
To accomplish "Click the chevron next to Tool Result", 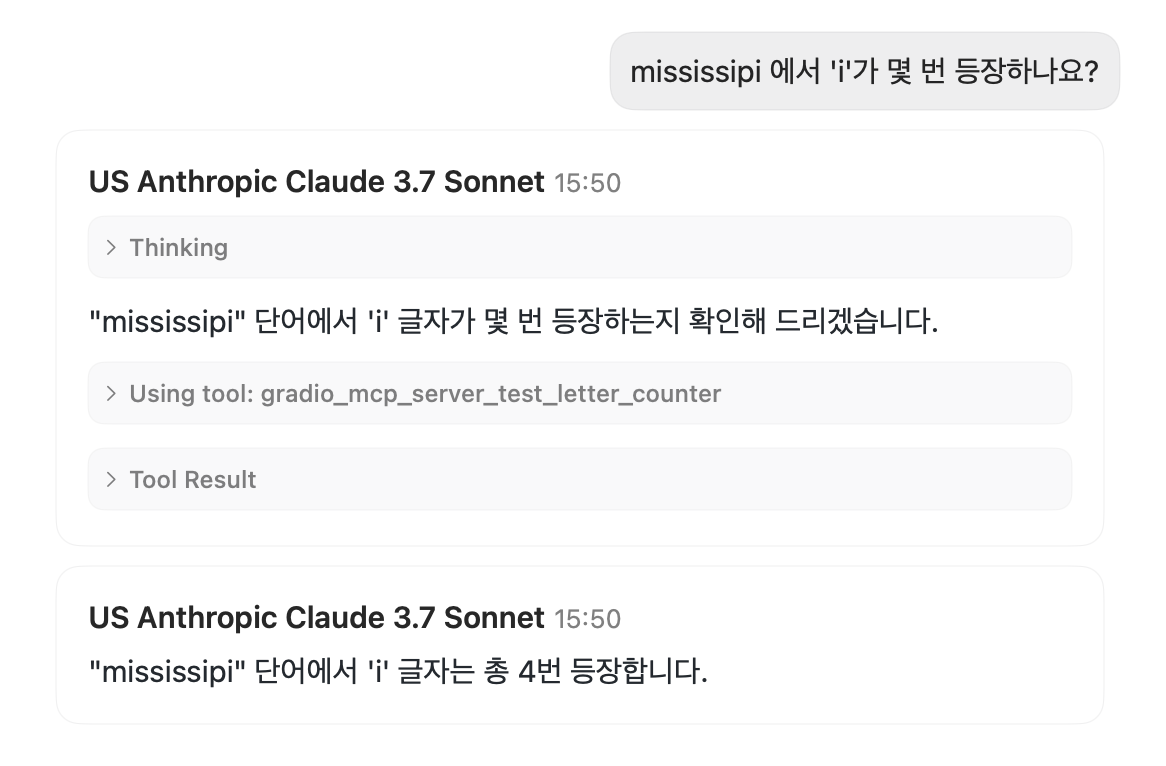I will click(x=111, y=480).
